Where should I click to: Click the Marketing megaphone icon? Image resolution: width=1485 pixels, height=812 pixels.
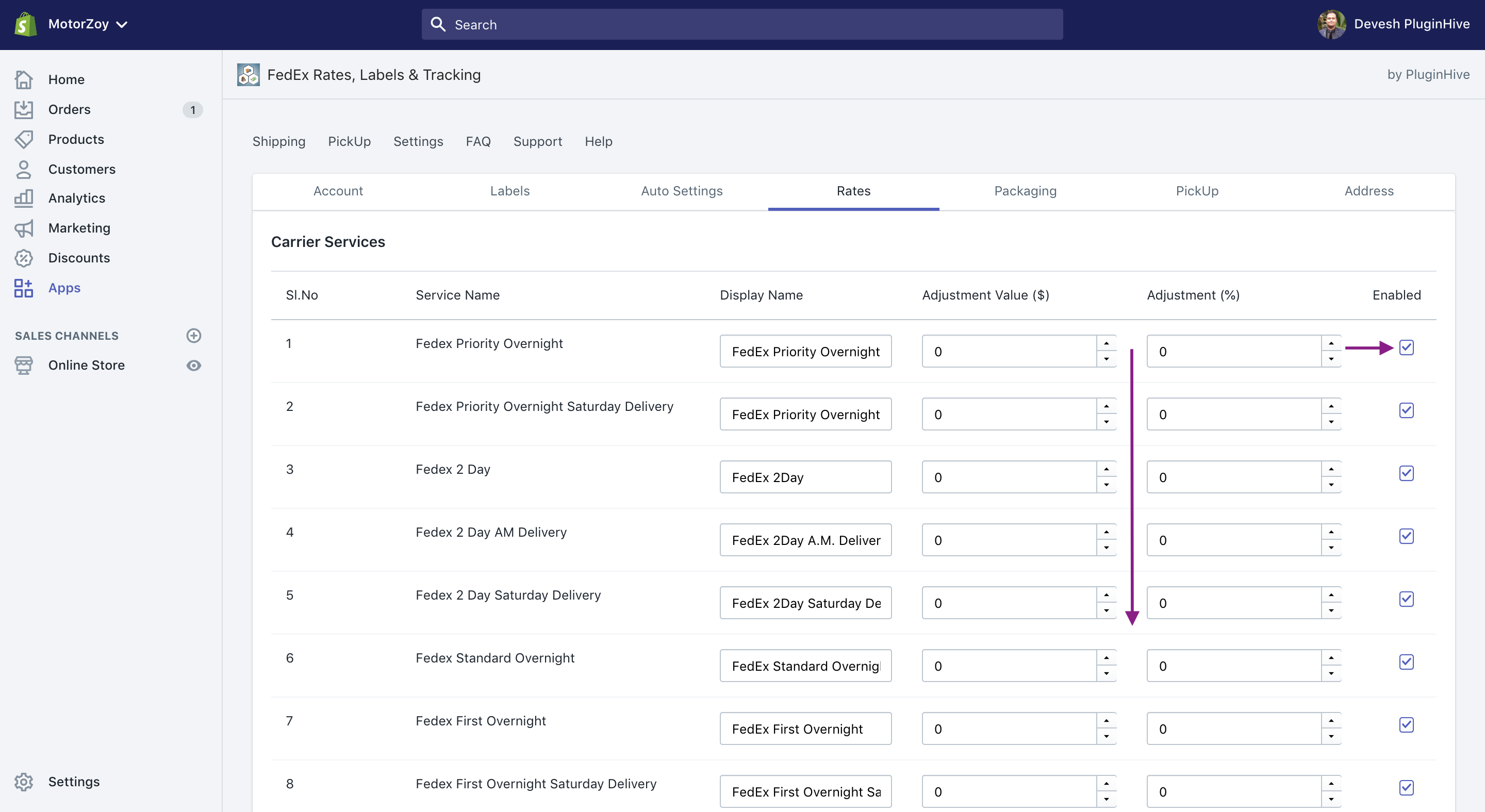pos(24,228)
